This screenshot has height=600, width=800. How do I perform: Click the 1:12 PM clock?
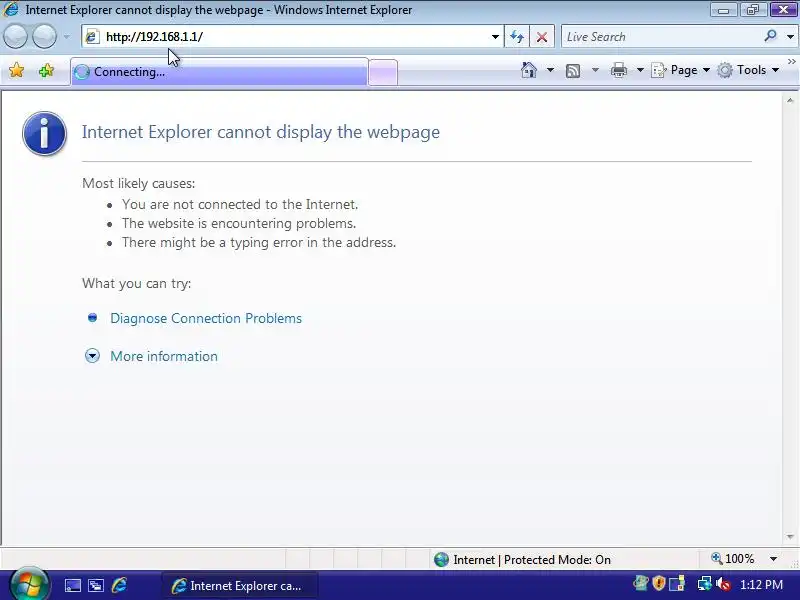[761, 584]
